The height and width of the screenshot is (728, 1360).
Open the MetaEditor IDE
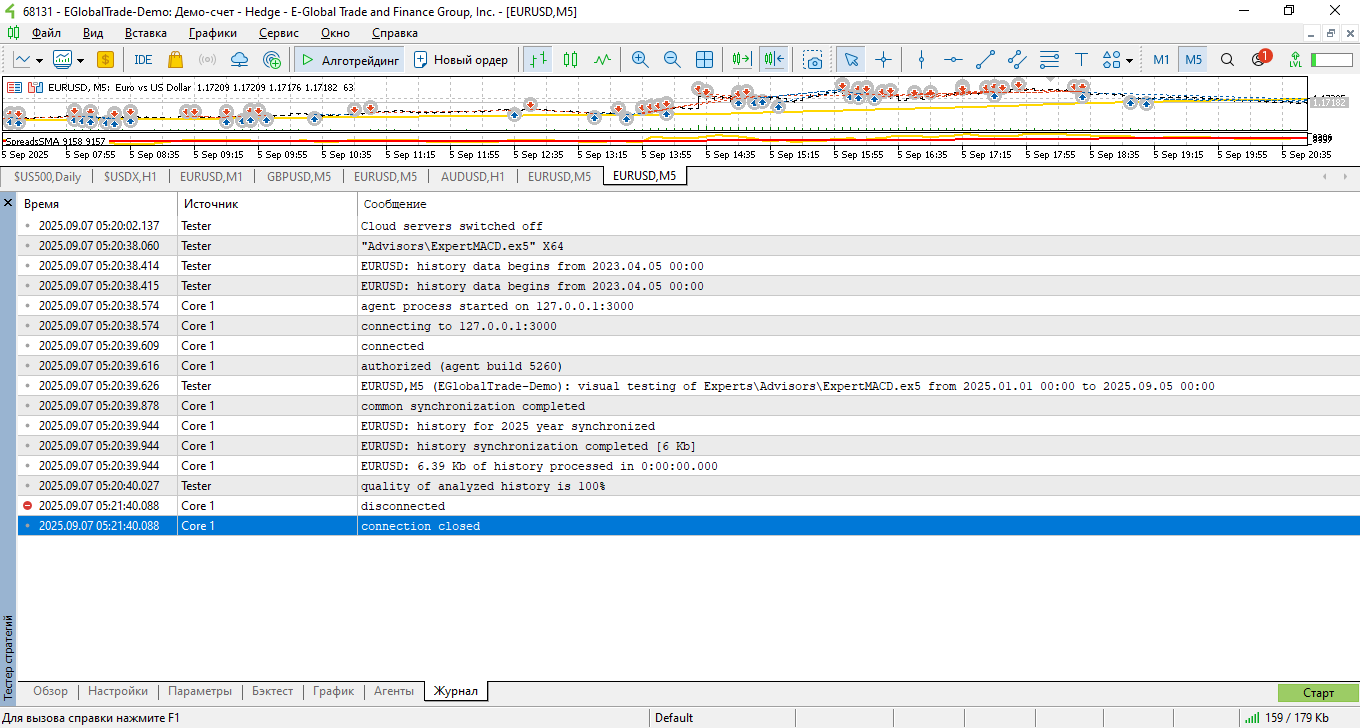tap(143, 60)
